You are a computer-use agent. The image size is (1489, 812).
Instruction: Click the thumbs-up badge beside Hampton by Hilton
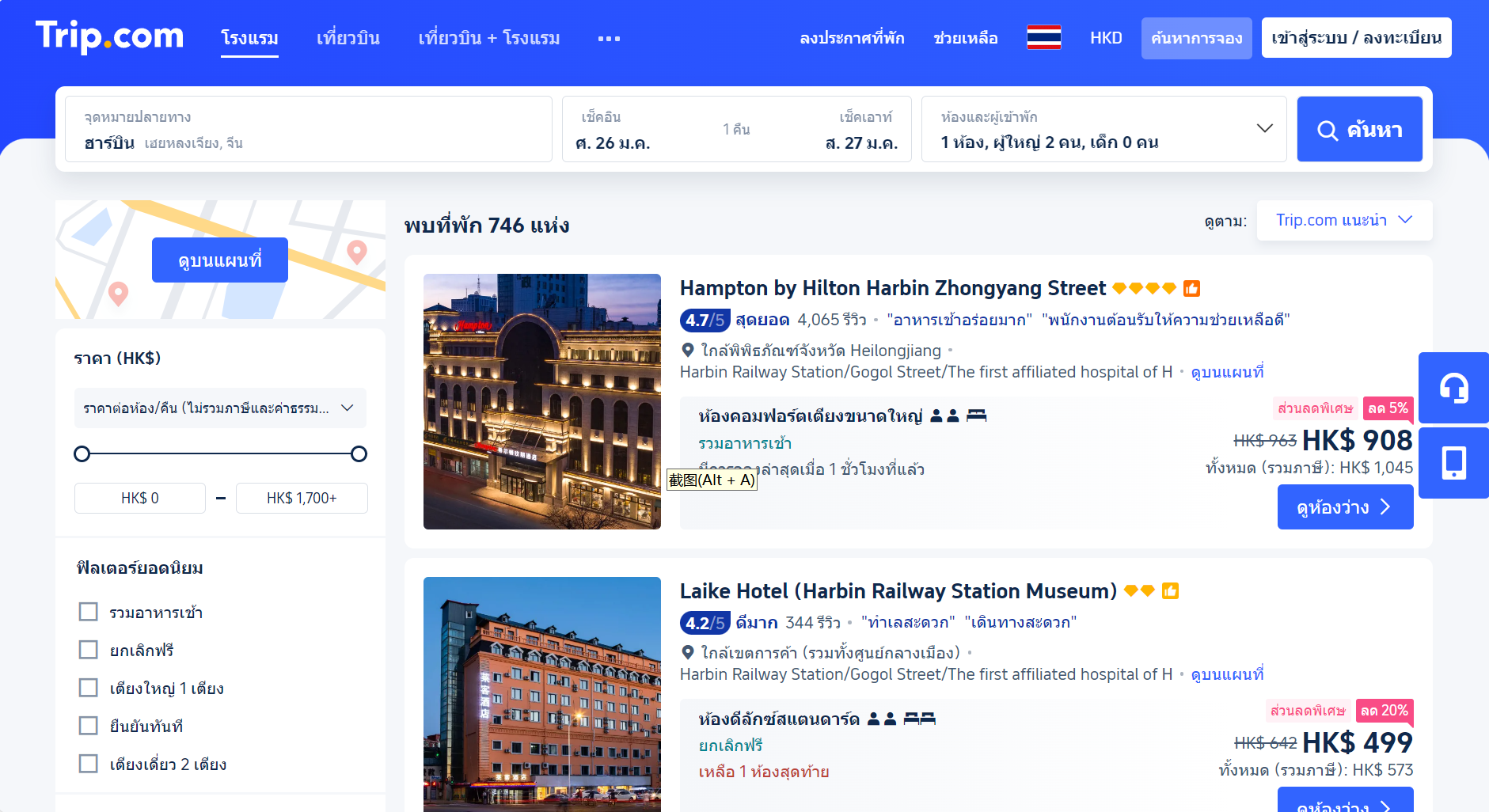tap(1191, 289)
